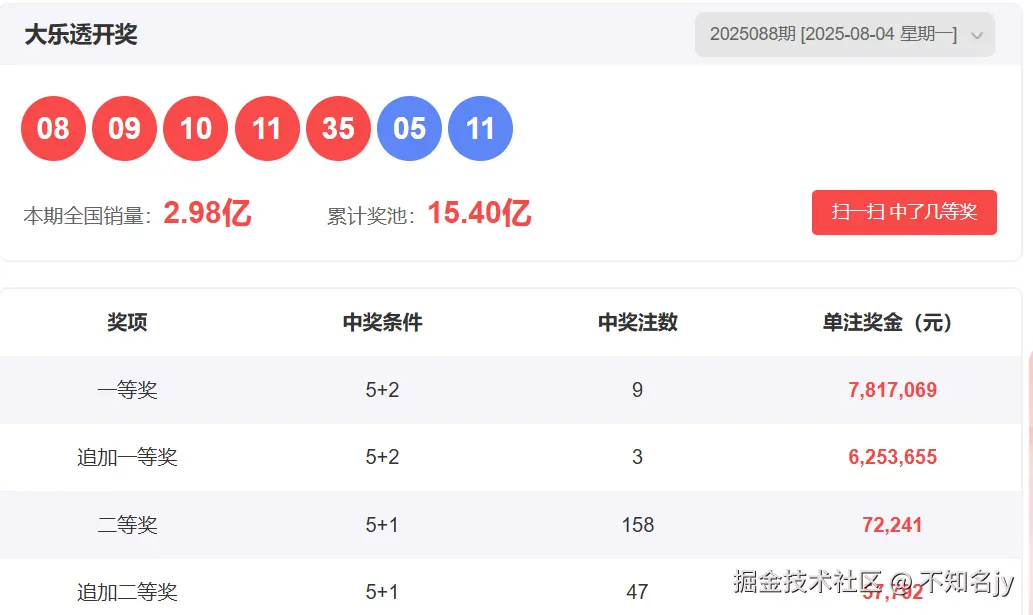Select the red lottery ball 08
Image resolution: width=1033 pixels, height=615 pixels.
tap(54, 128)
